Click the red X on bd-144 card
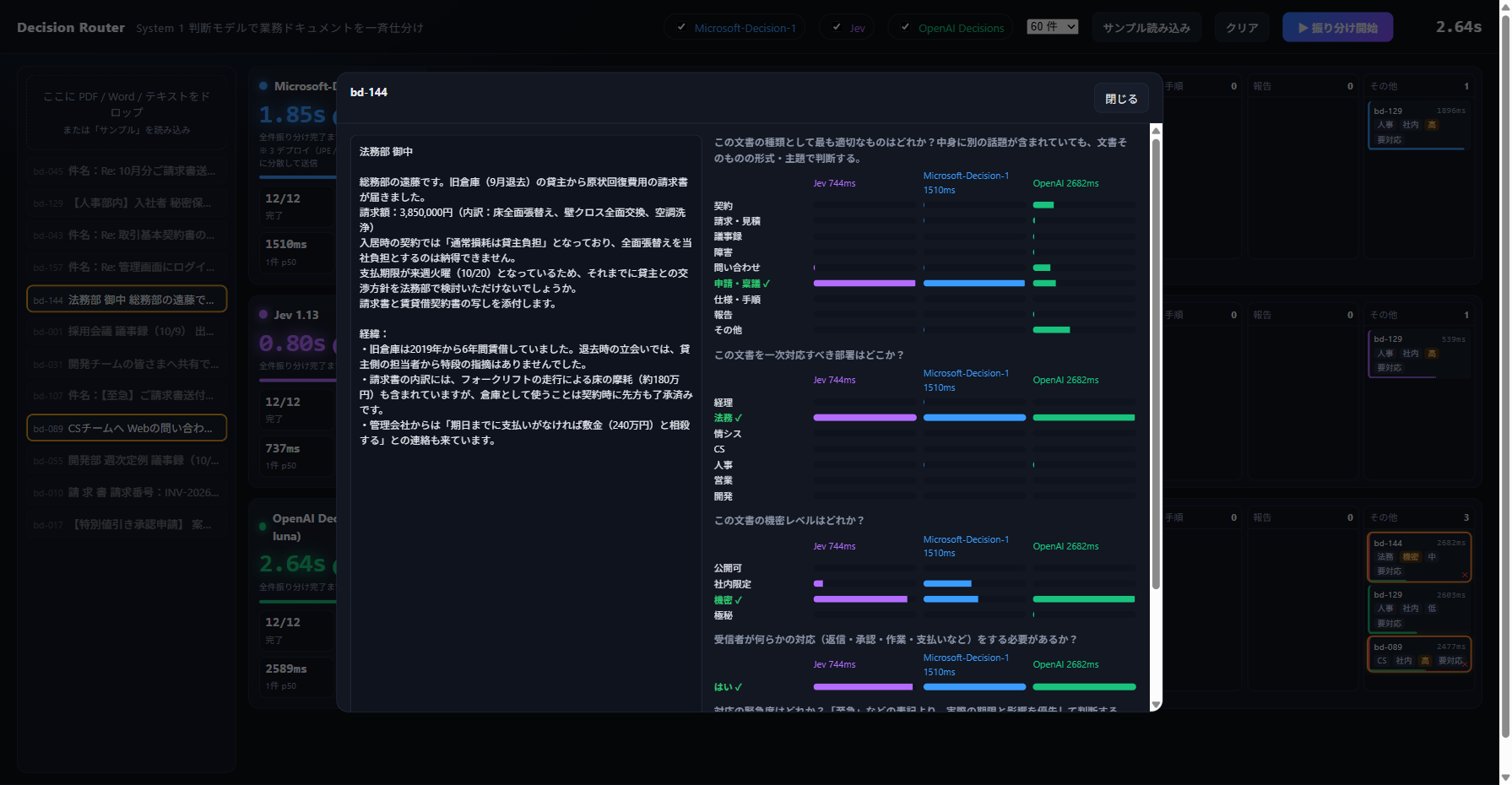1512x785 pixels. (x=1465, y=575)
